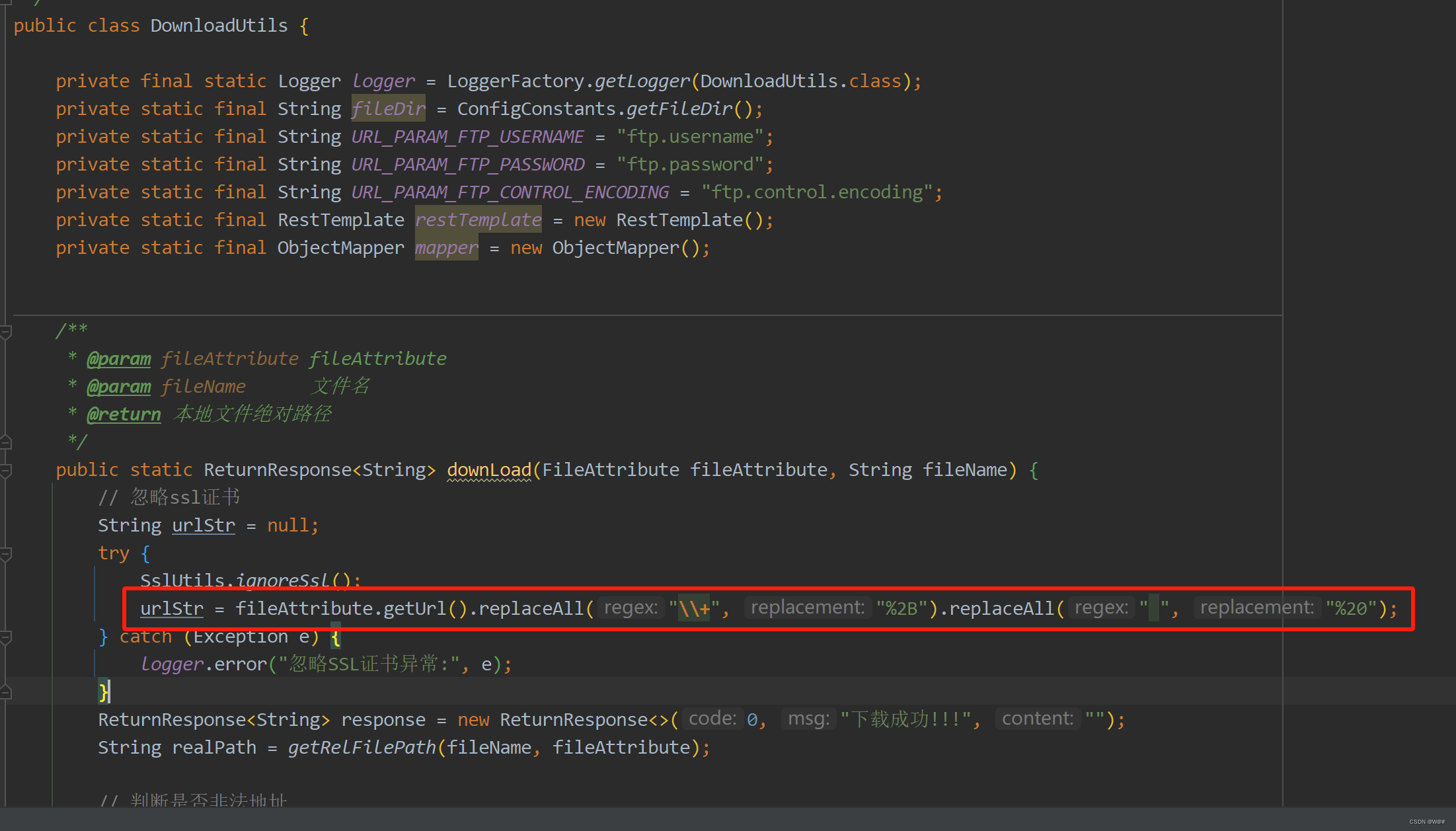Click the downLoad method name
This screenshot has height=831, width=1456.
489,470
